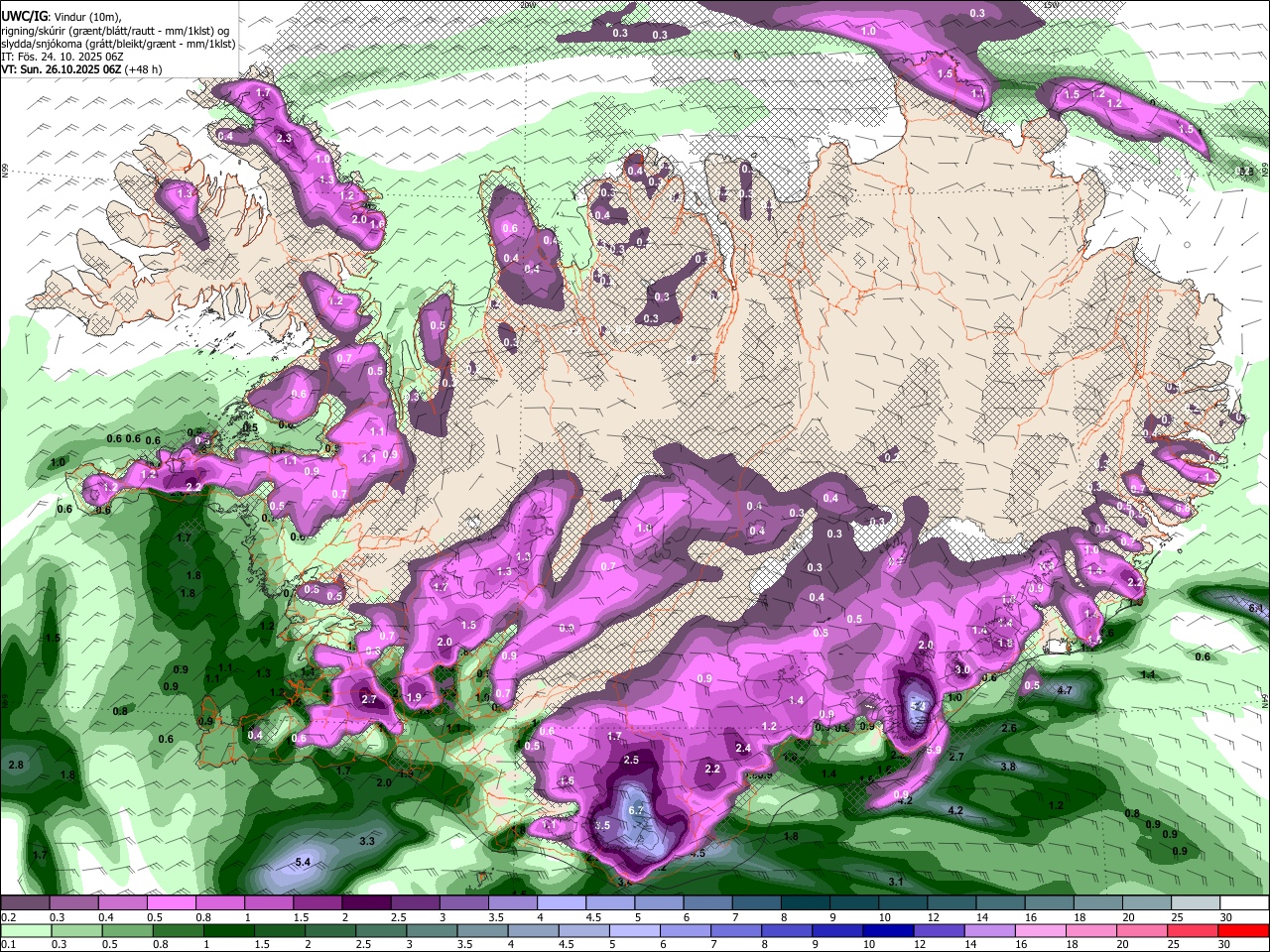
Task: Click the pale green rain swatch for 0.1–0.3 mm
Action: click(x=25, y=931)
